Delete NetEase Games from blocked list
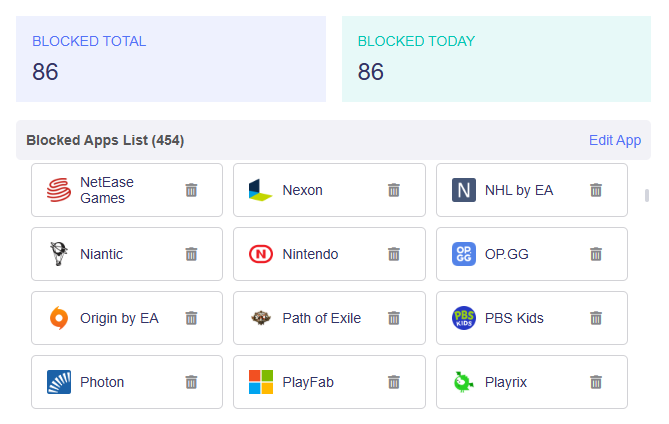Screen dimensions: 669x424 point(191,190)
